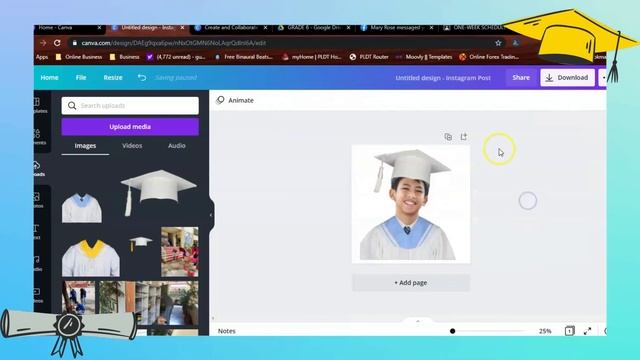The width and height of the screenshot is (640, 360).
Task: Open the Uploads sidebar panel
Action: coord(39,169)
